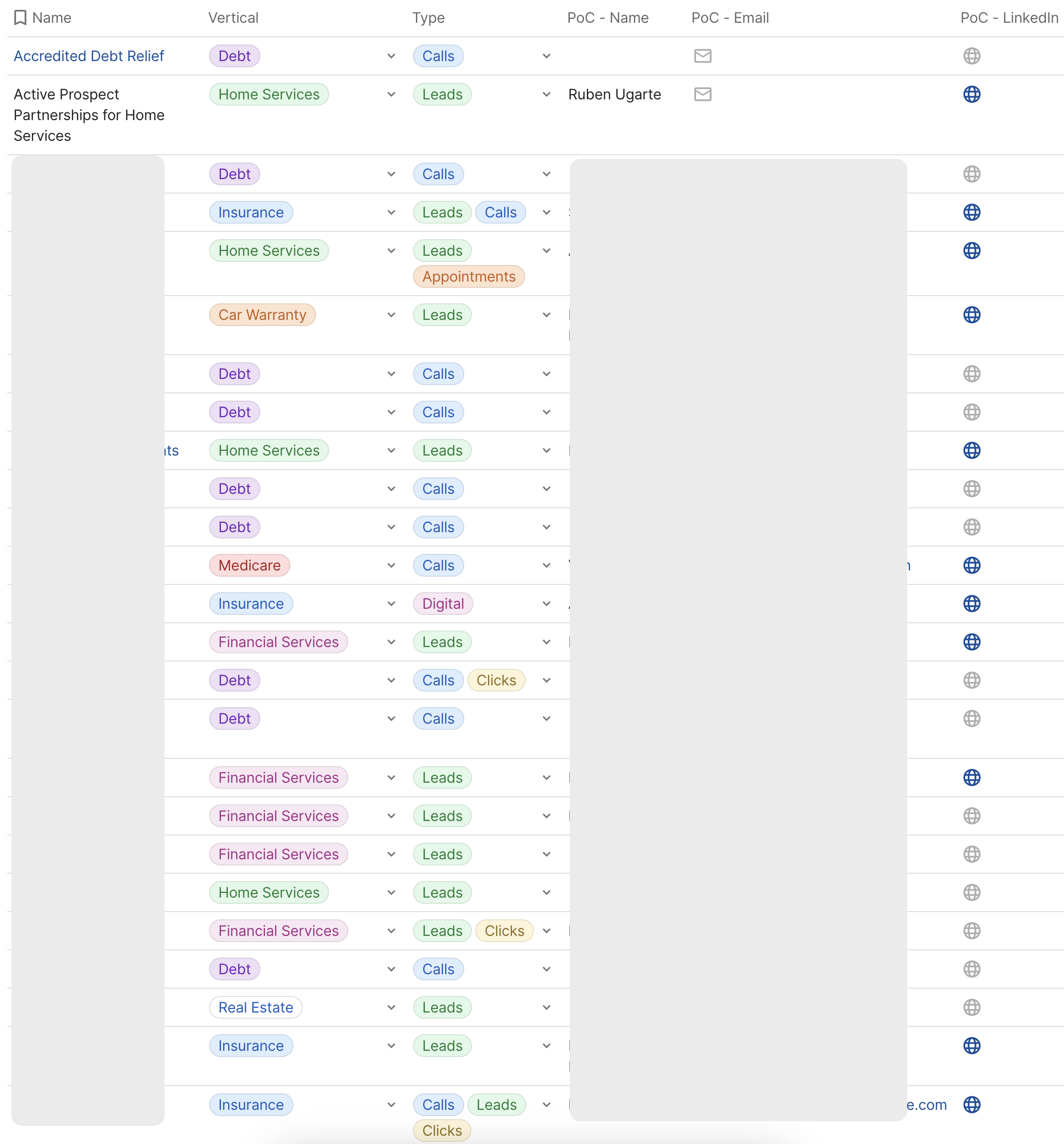
Task: Open LinkedIn globe in Accredited Debt Relief row
Action: pos(971,56)
